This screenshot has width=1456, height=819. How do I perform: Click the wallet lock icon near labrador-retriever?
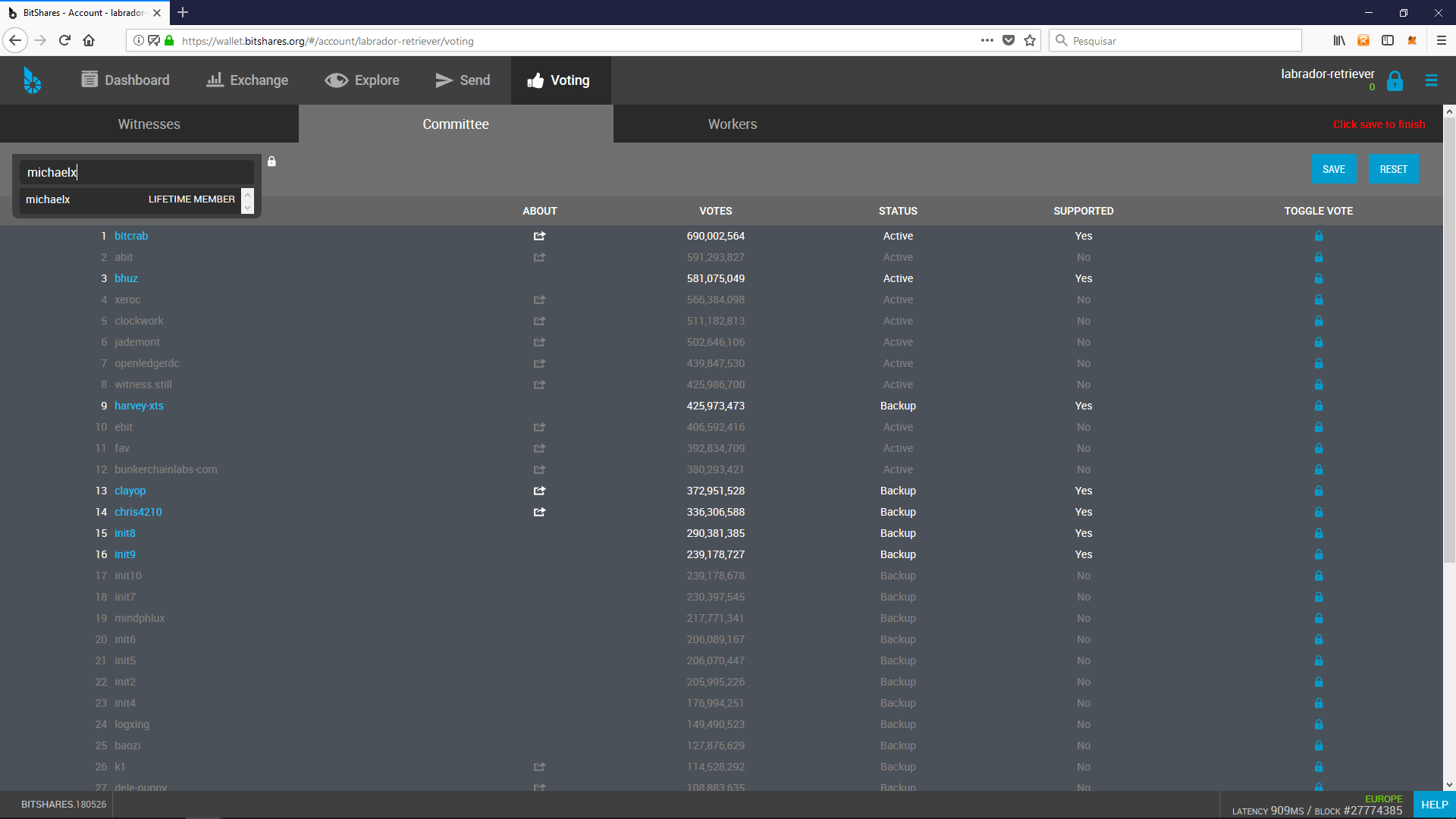[x=1395, y=81]
